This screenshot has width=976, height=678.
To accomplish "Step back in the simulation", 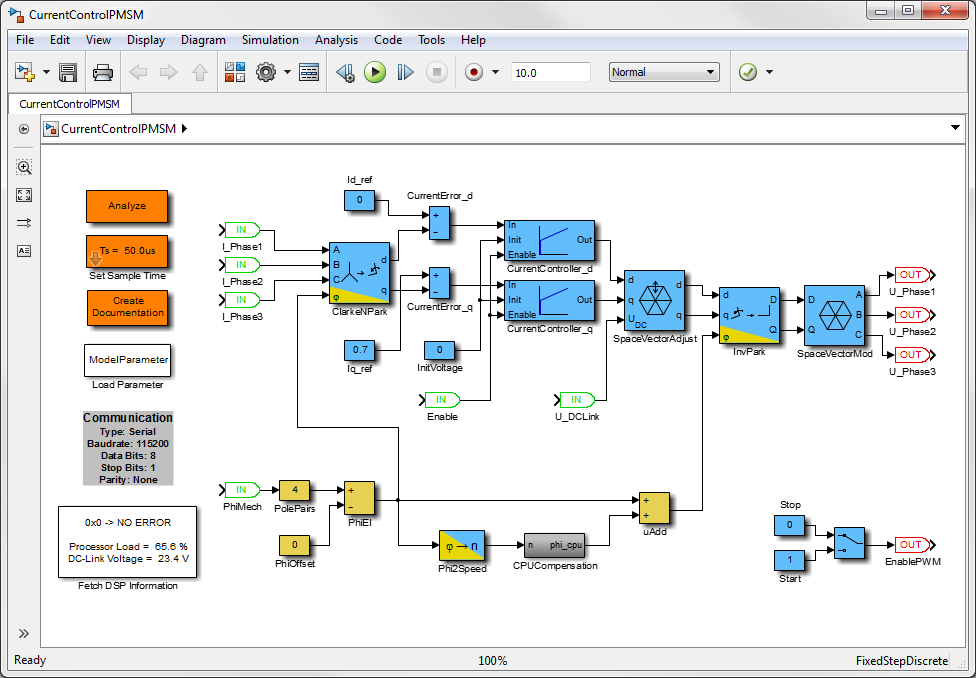I will tap(345, 71).
